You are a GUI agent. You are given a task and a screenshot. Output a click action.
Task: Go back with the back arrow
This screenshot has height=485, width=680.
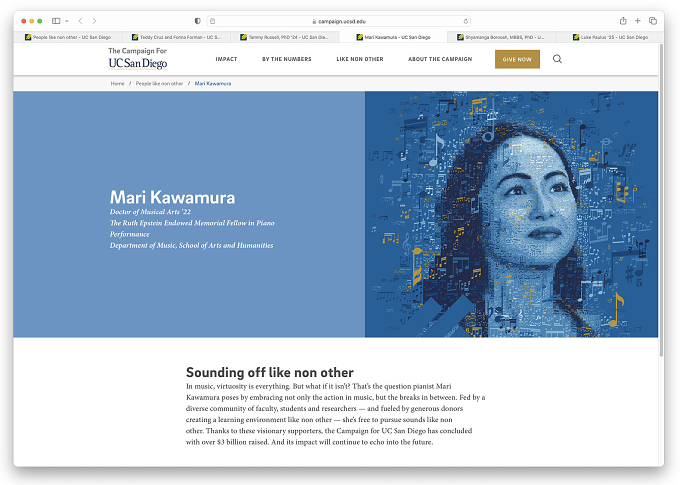pyautogui.click(x=80, y=21)
